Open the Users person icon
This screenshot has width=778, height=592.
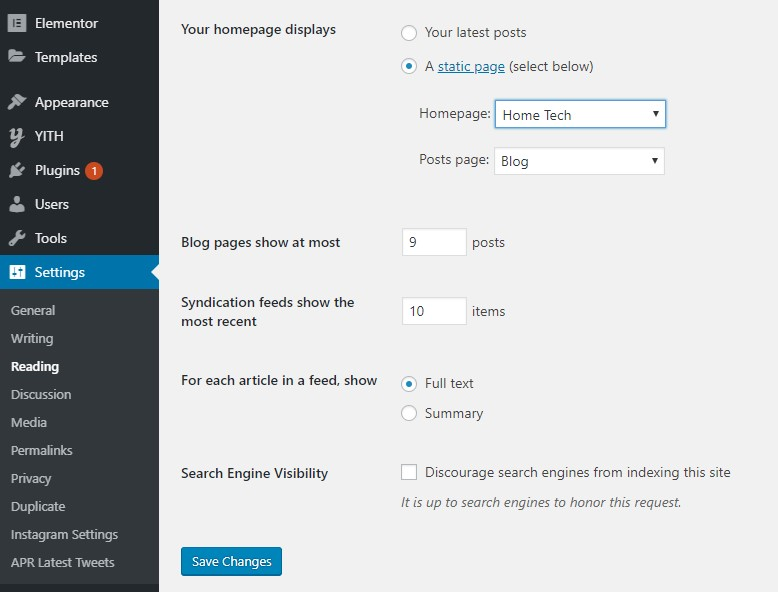pos(17,204)
